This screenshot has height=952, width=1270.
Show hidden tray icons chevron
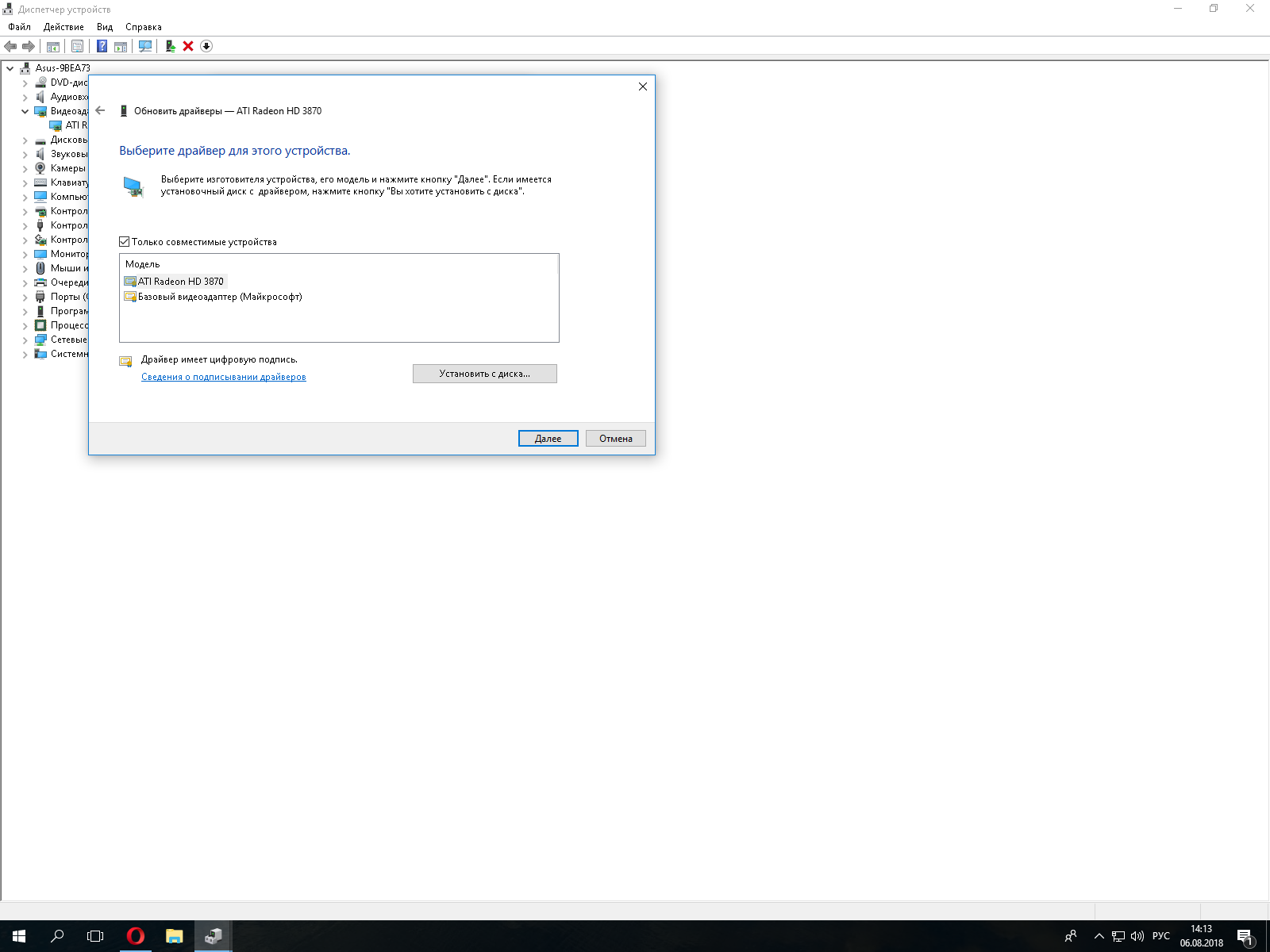[1099, 936]
